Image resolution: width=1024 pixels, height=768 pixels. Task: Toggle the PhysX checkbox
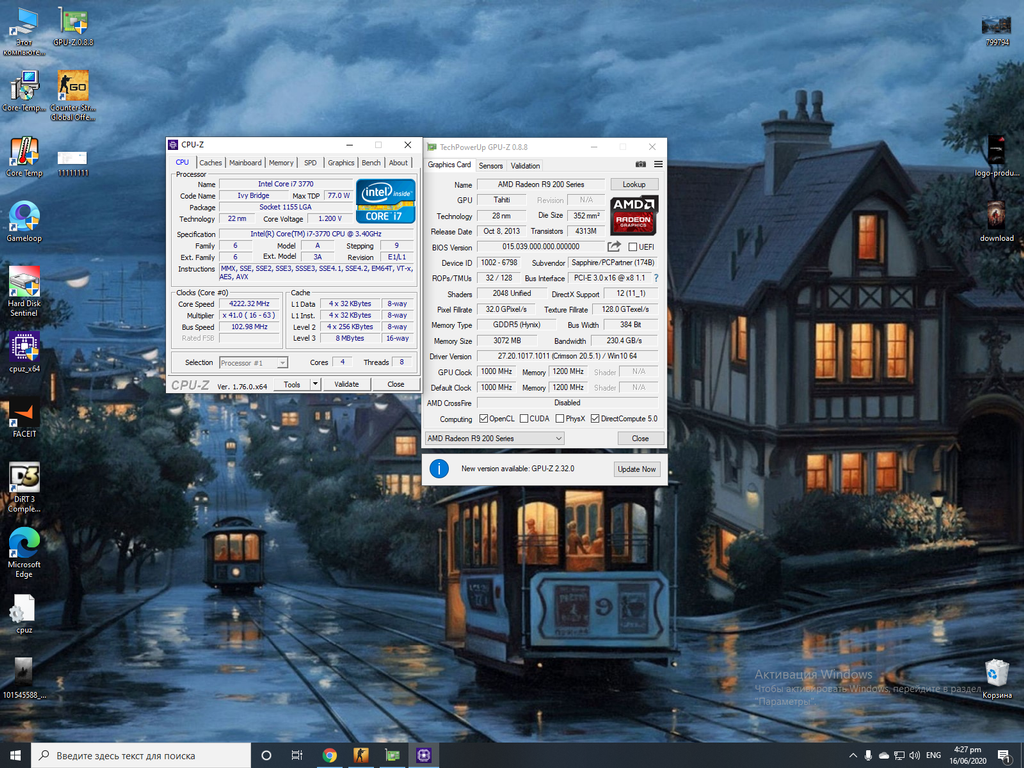(560, 419)
